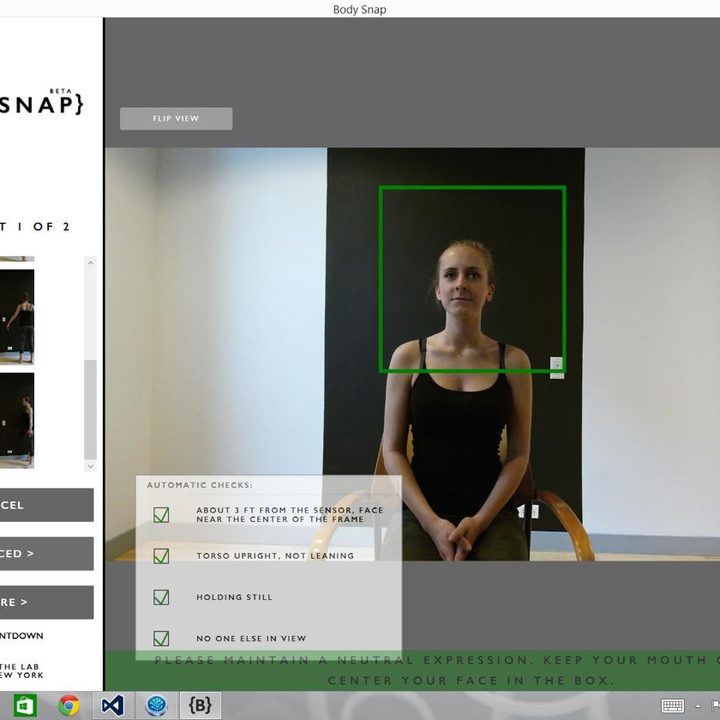
Task: Click the 'T 1 OF 2' step label
Action: (35, 226)
